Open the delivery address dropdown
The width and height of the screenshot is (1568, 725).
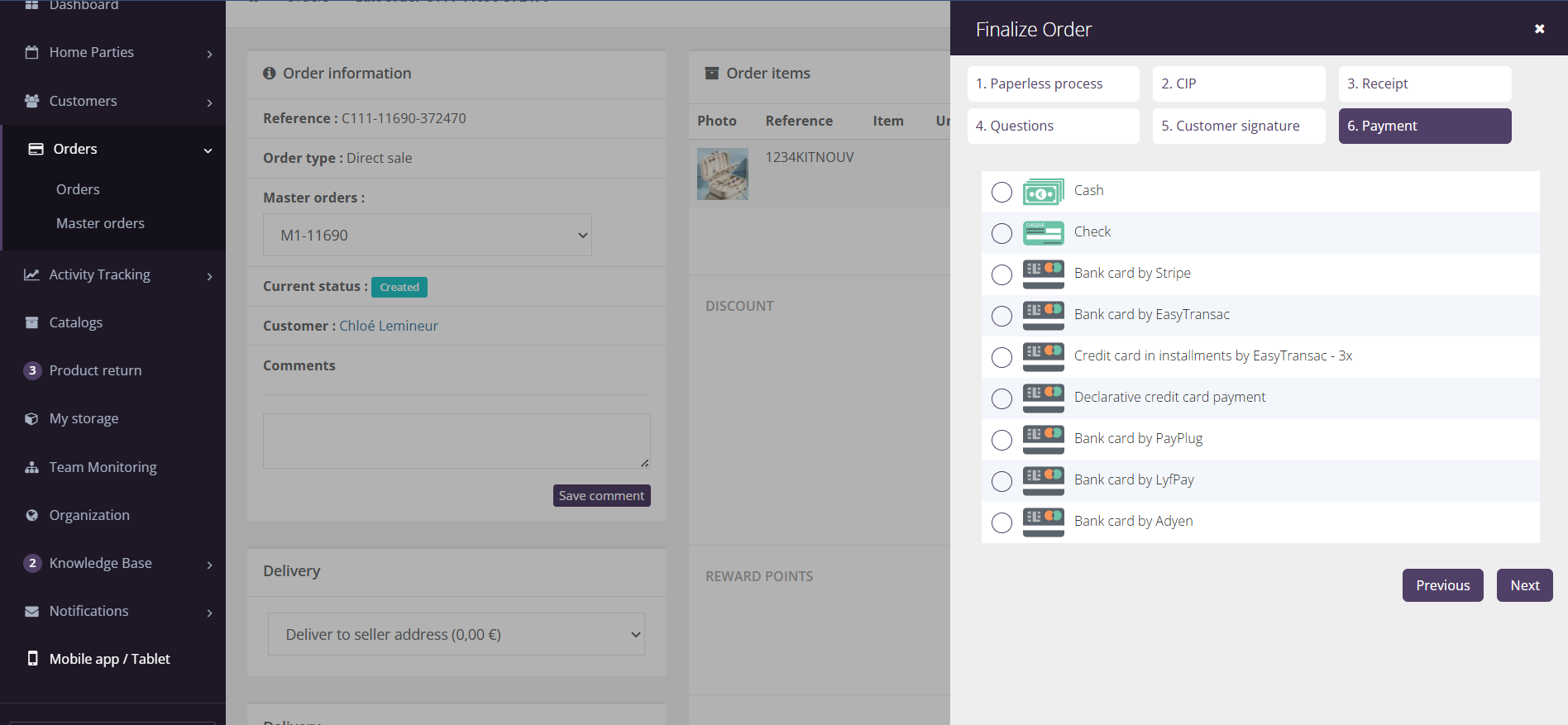[456, 634]
